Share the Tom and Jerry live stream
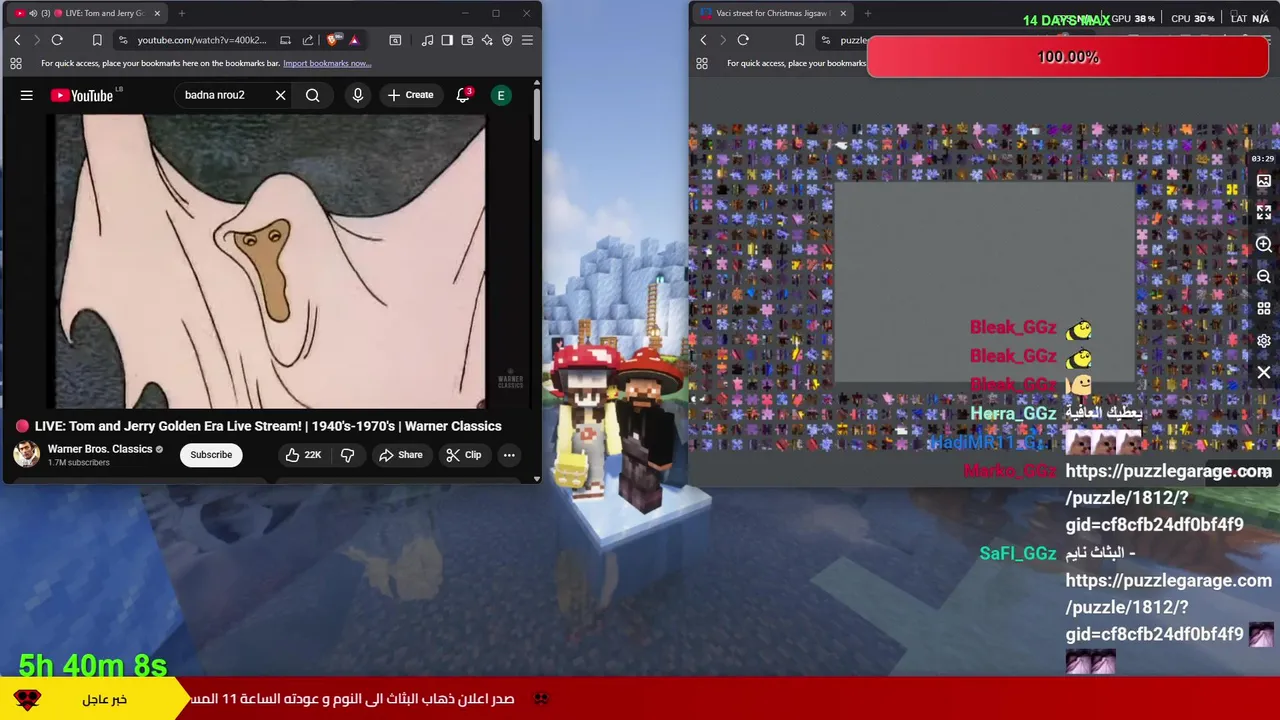This screenshot has width=1280, height=720. click(x=400, y=455)
